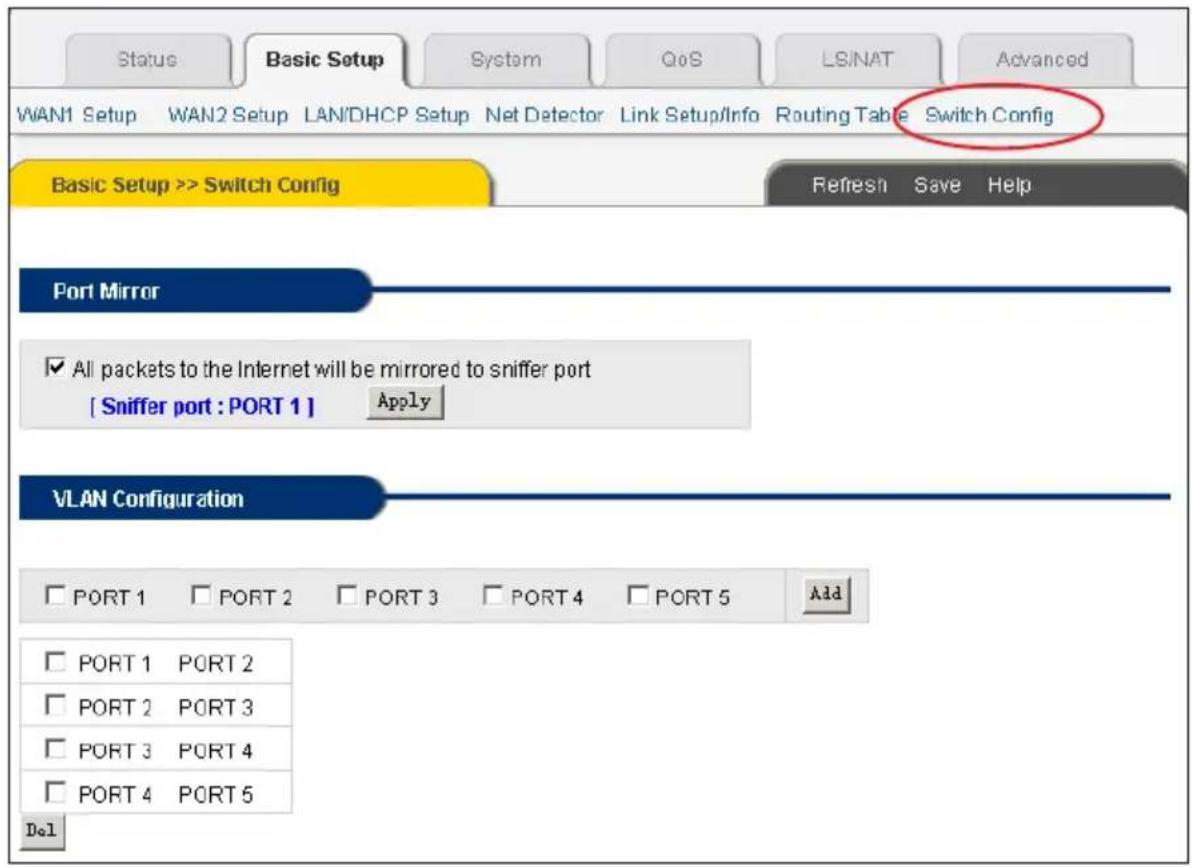Click Refresh in the dark toolbar
Viewport: 1193px width, 867px height.
[x=849, y=185]
